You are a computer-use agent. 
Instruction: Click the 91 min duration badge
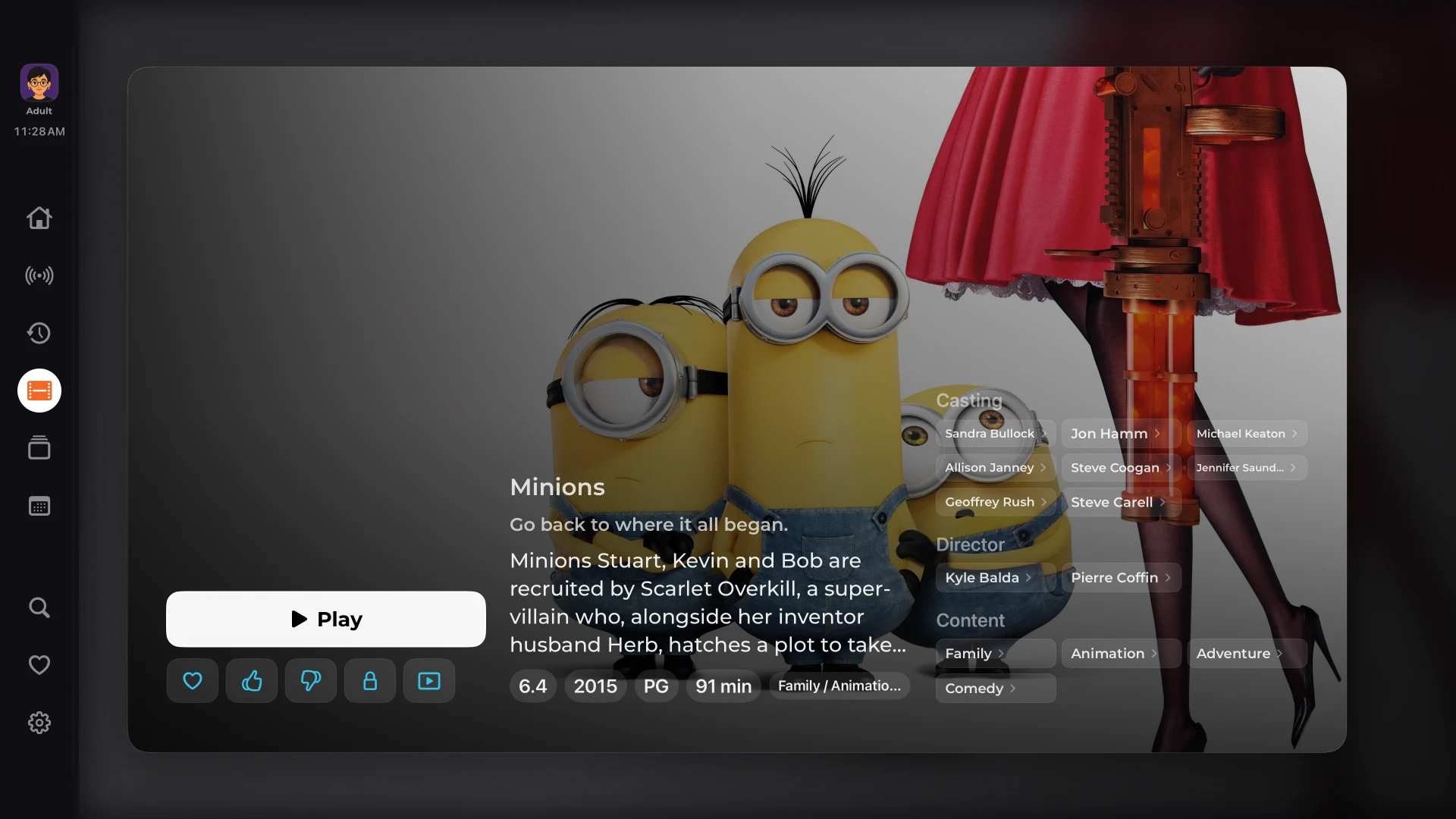723,686
